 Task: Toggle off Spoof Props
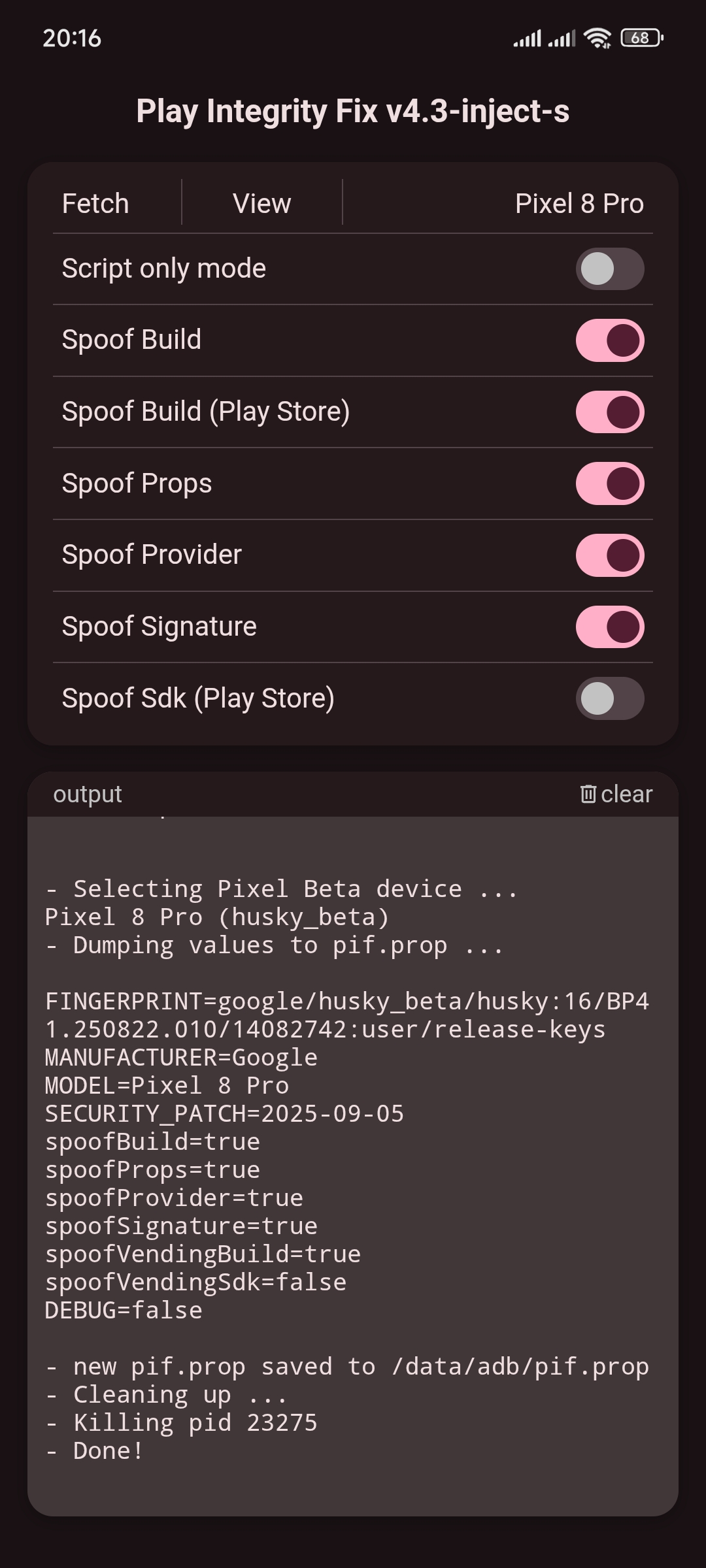tap(609, 484)
